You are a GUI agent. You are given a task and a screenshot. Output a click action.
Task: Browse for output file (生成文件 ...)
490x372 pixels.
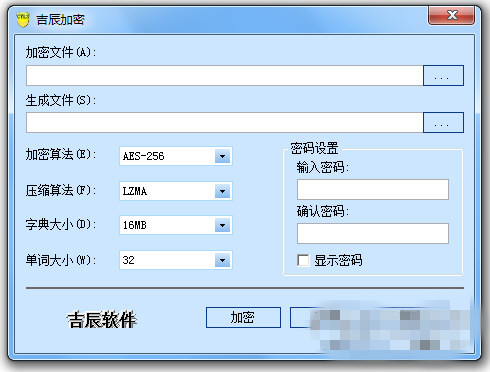pos(443,123)
